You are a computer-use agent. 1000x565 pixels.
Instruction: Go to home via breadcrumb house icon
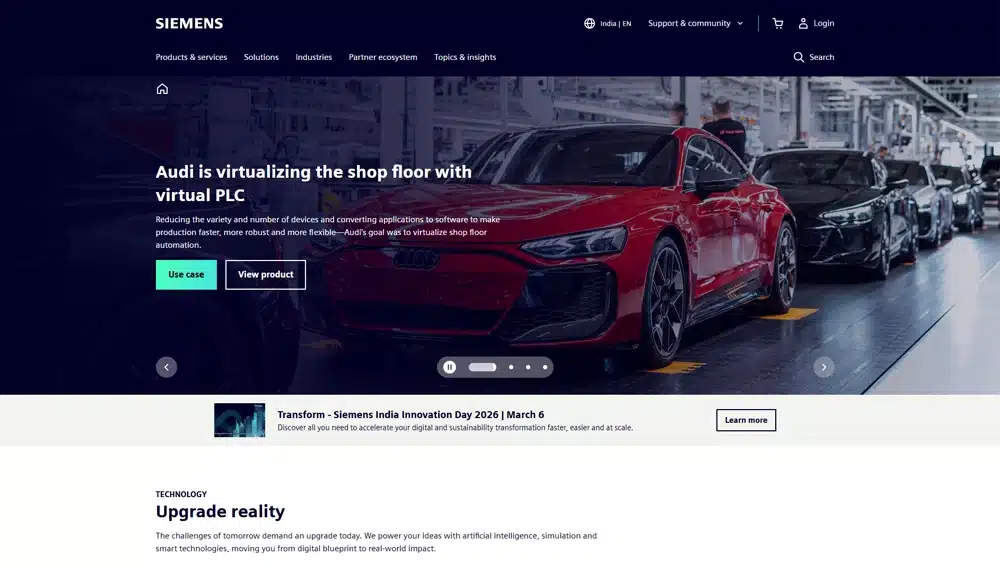click(x=162, y=89)
